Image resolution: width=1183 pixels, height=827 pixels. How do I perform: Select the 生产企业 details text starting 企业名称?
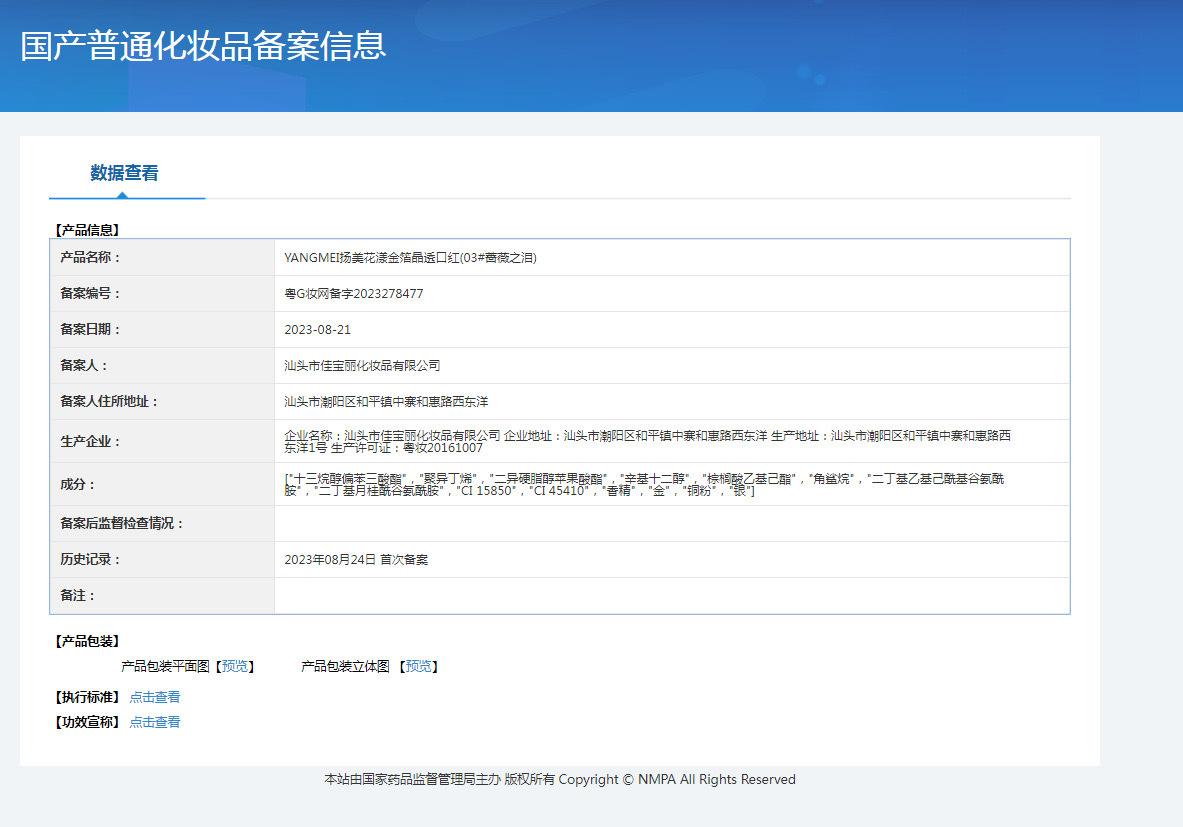click(x=647, y=441)
